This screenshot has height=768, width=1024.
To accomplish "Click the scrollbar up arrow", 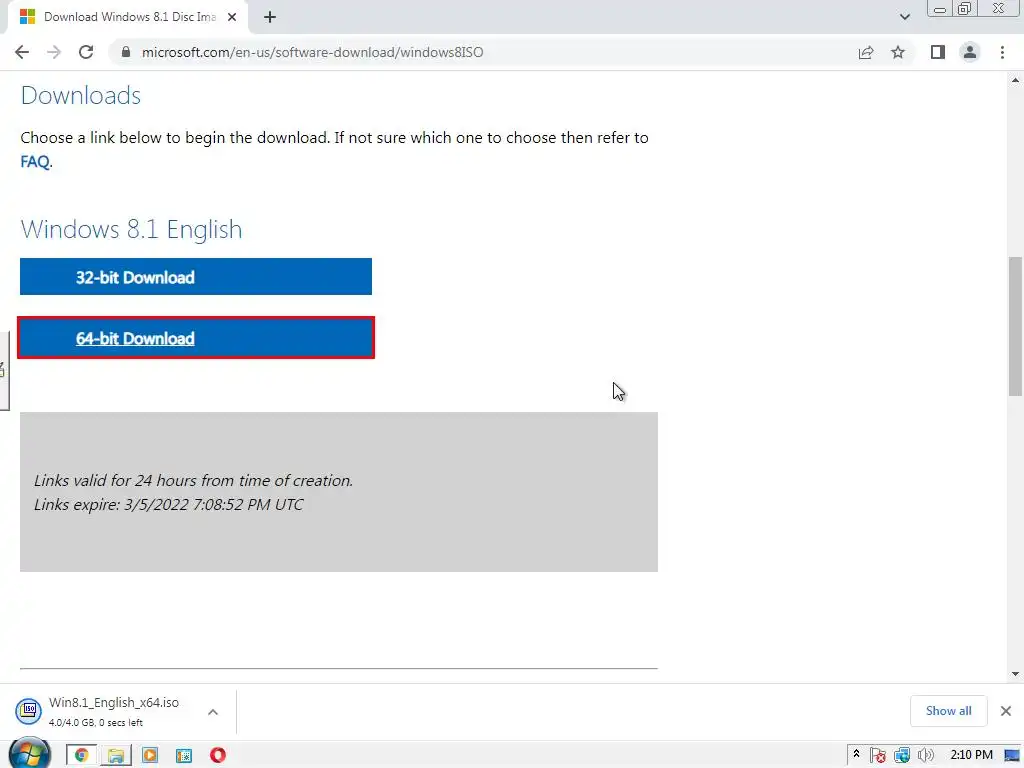I will (x=1015, y=80).
